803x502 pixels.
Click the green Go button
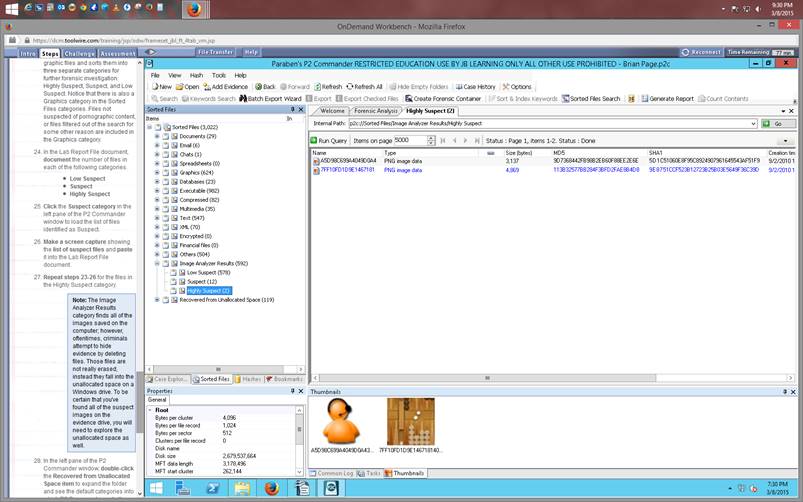coord(778,124)
